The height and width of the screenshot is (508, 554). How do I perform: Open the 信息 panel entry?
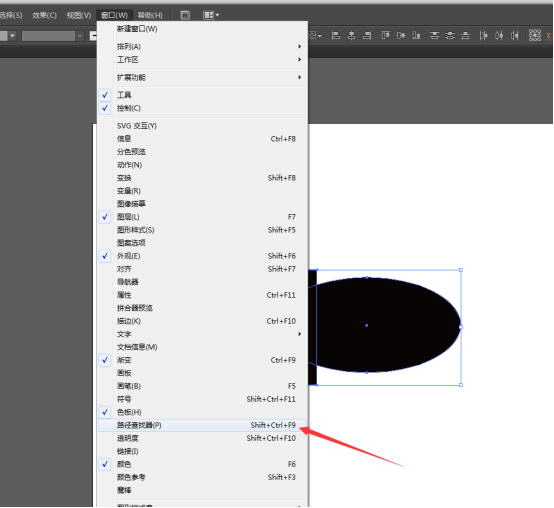(x=203, y=139)
